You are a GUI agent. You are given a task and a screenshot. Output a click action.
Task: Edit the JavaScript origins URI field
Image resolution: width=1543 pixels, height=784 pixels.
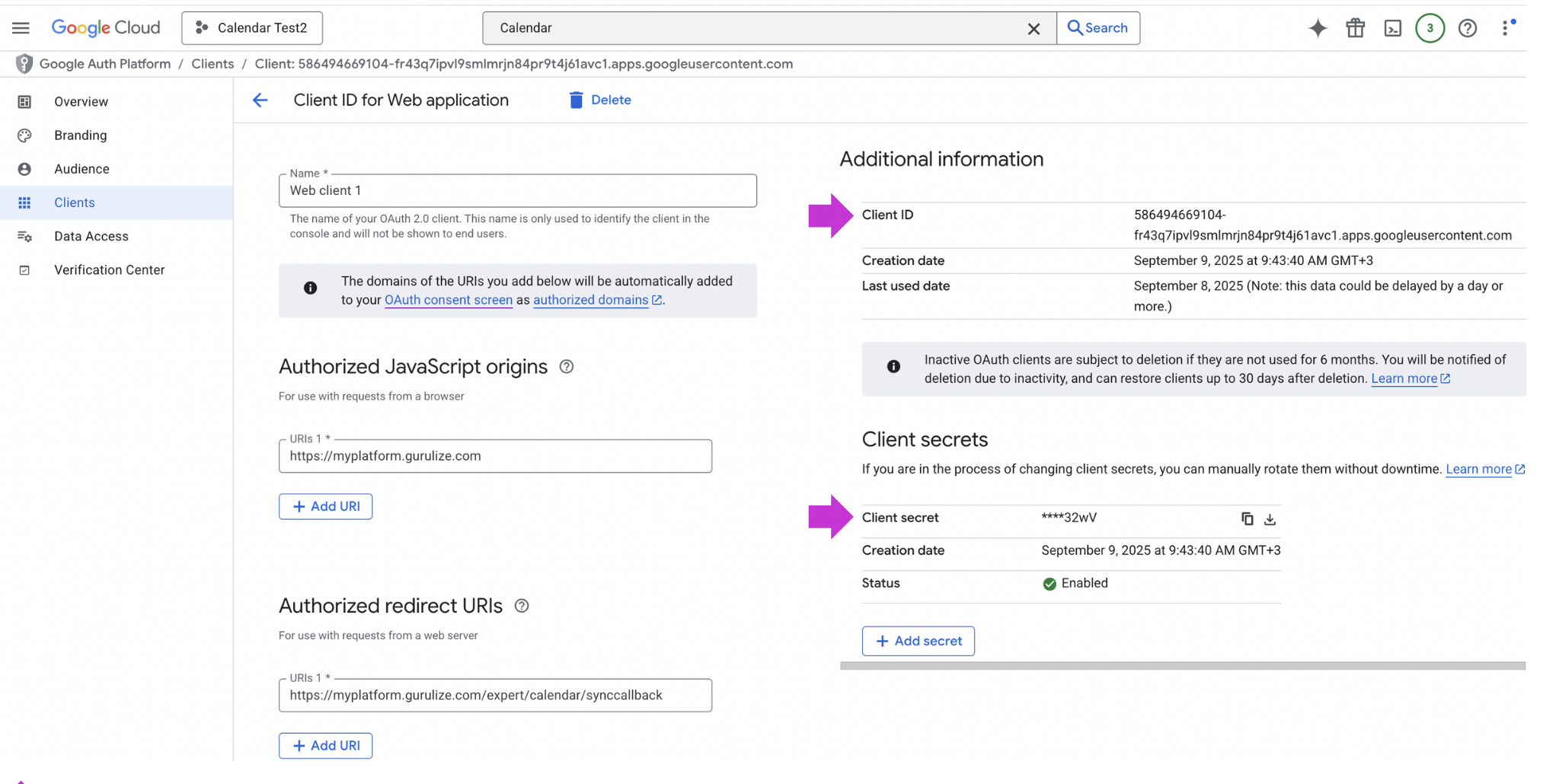click(495, 456)
